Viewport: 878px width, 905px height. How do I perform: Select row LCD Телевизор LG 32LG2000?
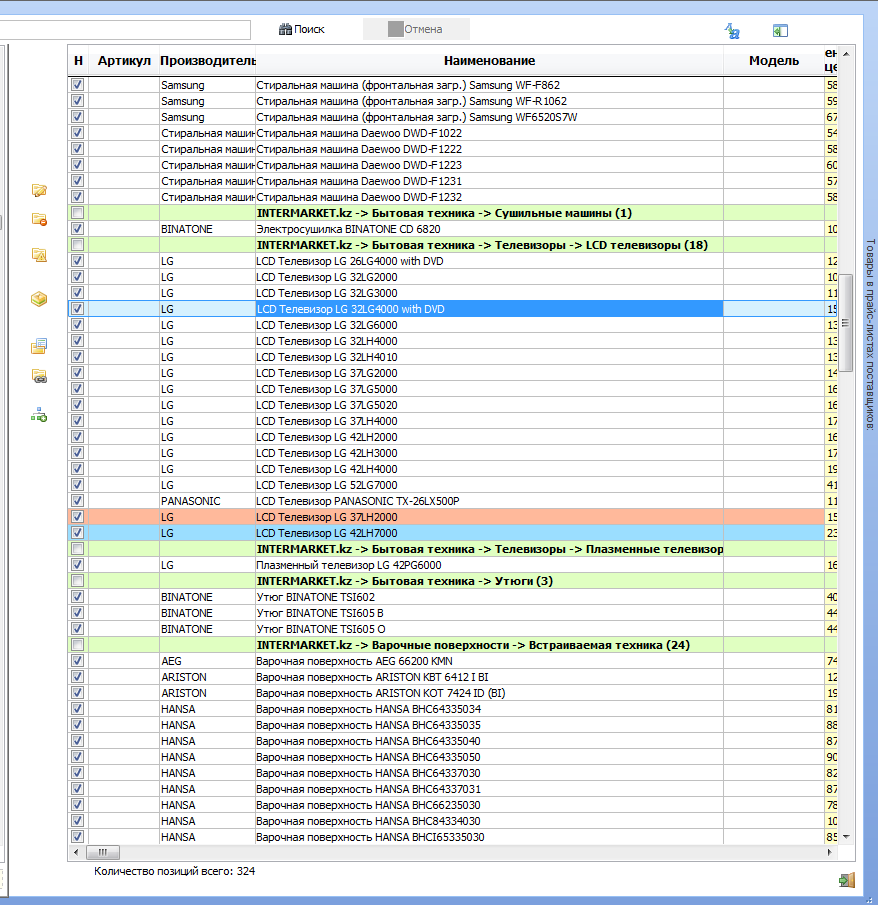[x=453, y=277]
